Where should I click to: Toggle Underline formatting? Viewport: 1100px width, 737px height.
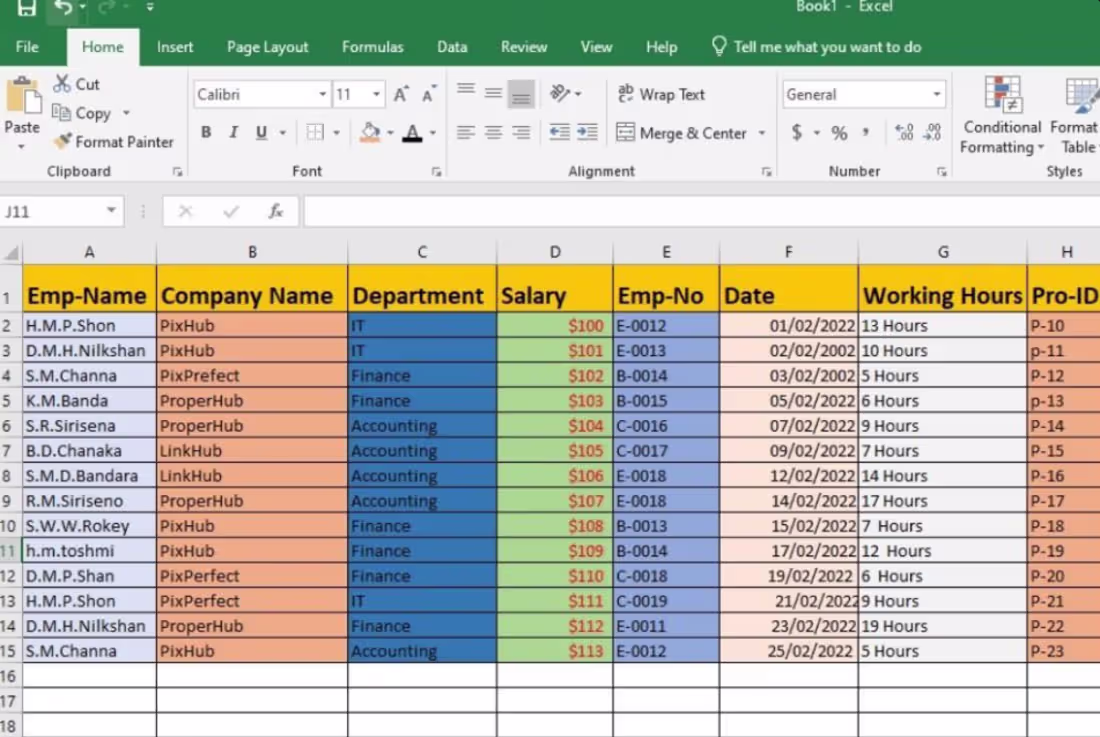tap(261, 132)
